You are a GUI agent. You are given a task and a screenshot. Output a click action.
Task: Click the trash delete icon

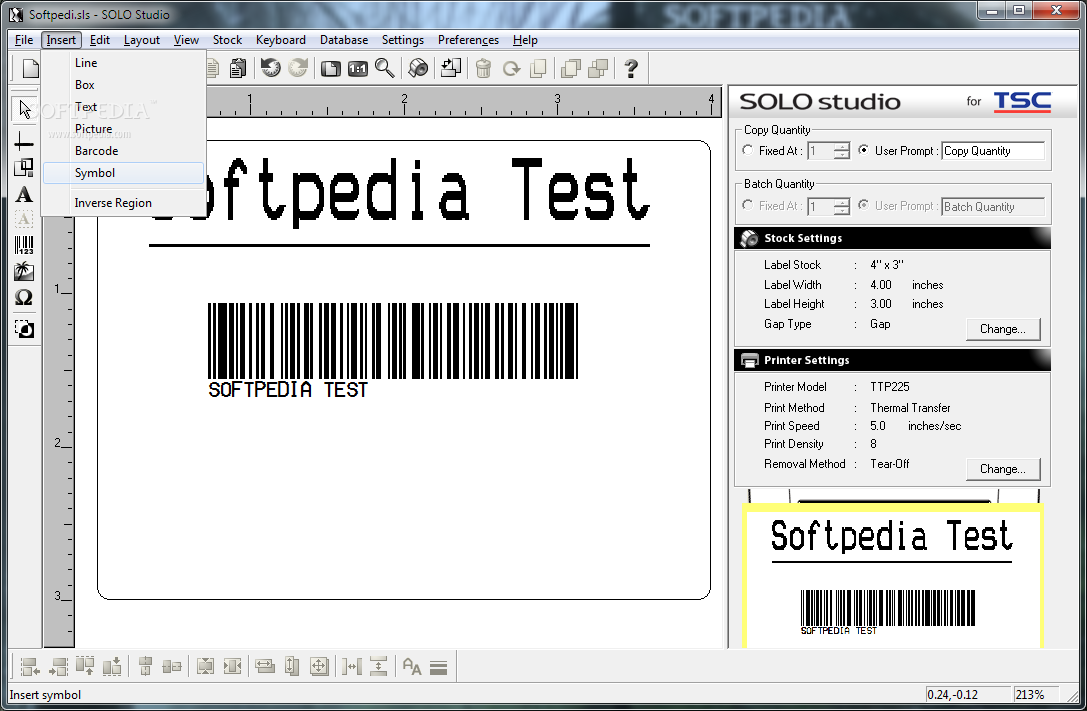484,69
